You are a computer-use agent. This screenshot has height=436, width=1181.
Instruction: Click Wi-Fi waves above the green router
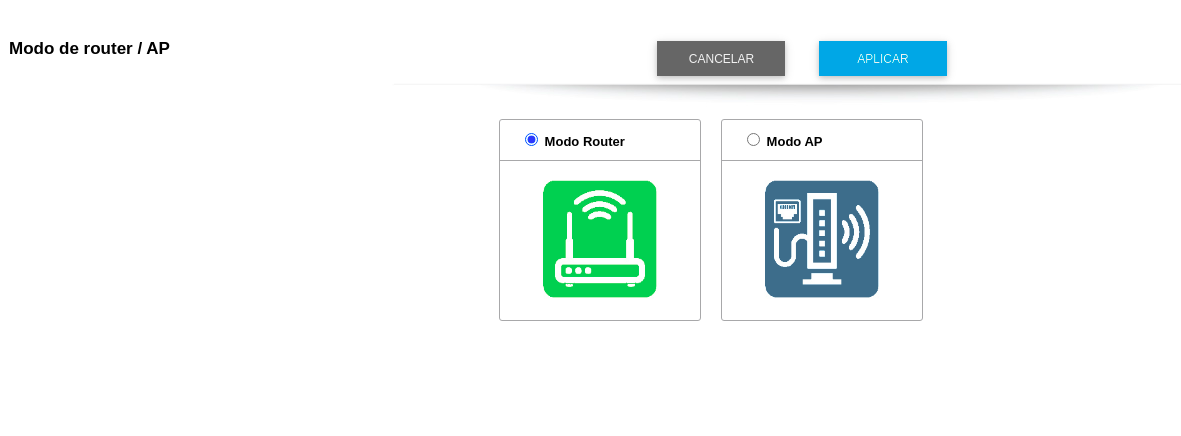click(600, 205)
